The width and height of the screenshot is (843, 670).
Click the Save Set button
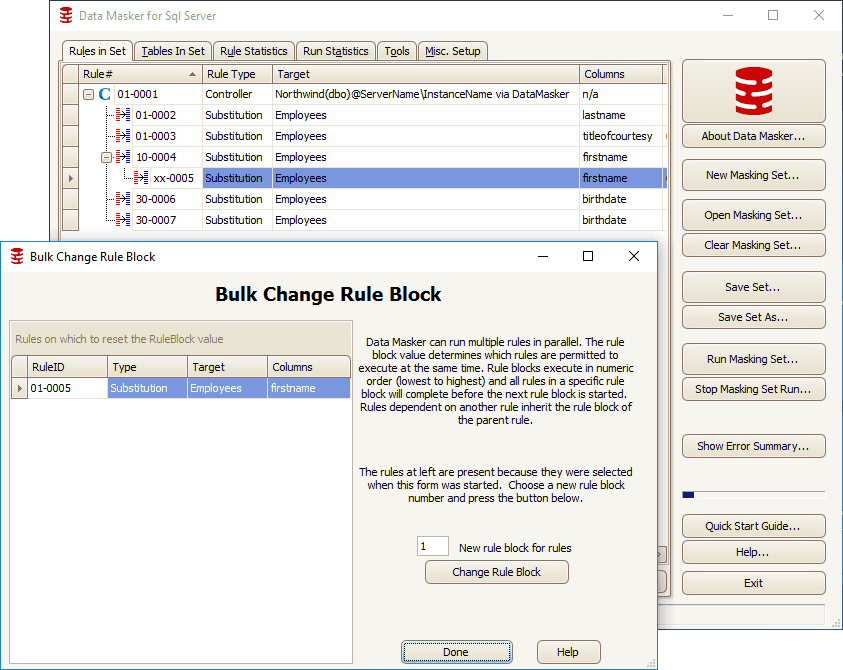[754, 287]
